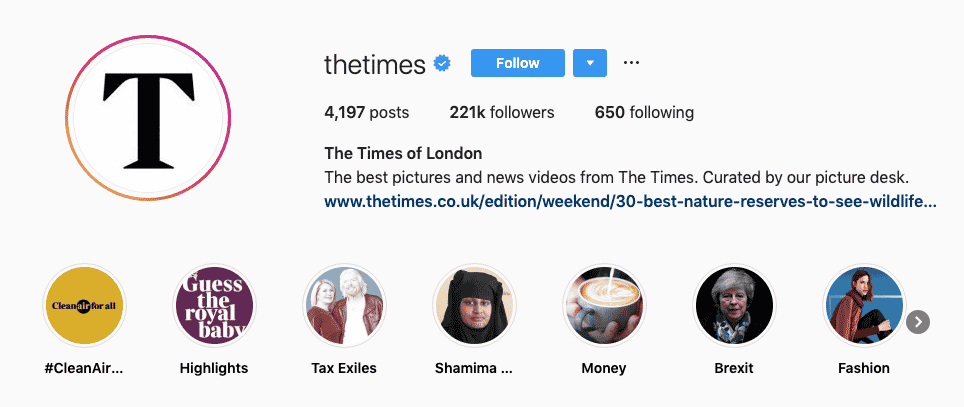The width and height of the screenshot is (964, 407).
Task: View the 221k followers list
Action: (x=502, y=113)
